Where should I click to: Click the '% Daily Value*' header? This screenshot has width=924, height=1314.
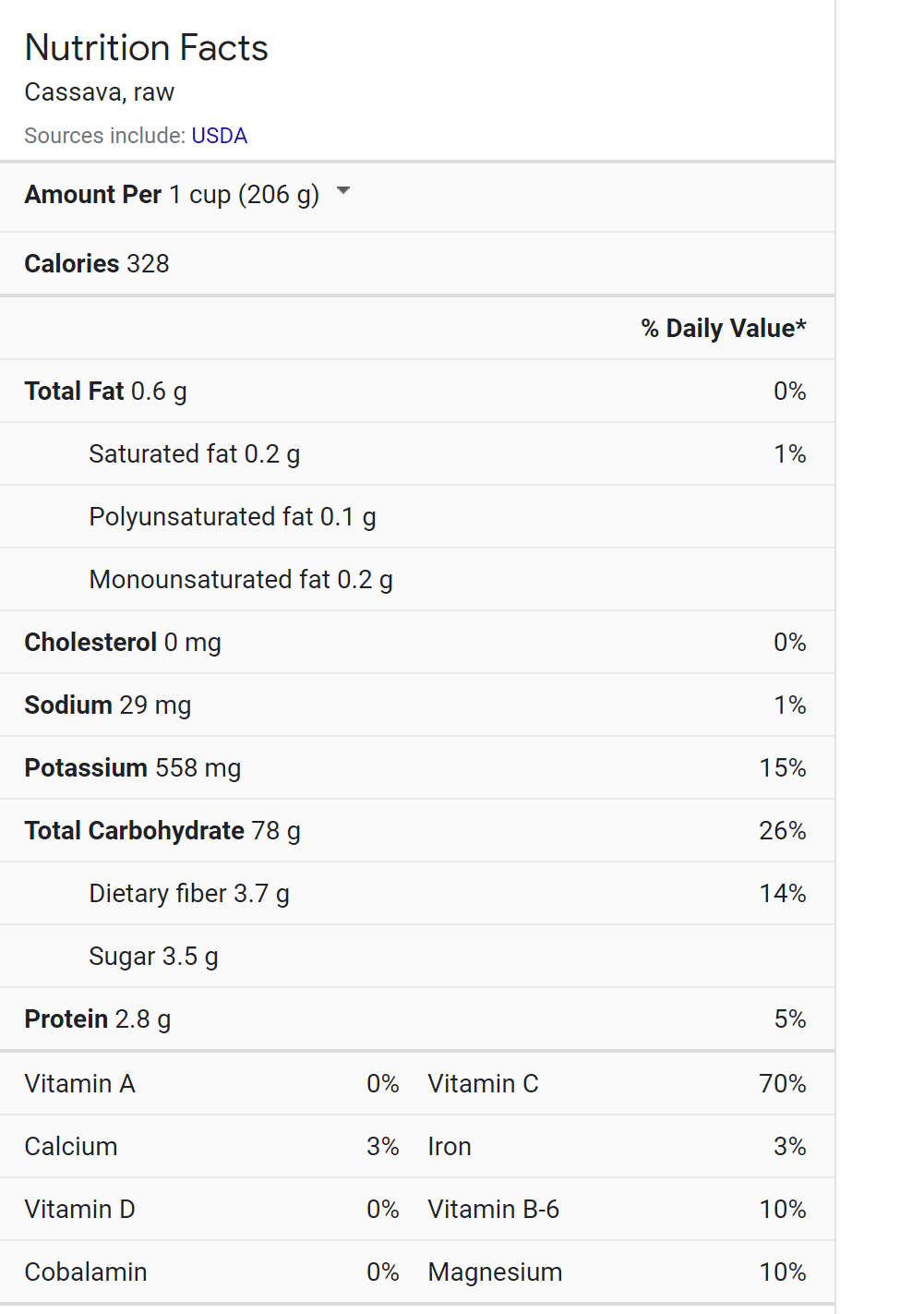tap(723, 329)
